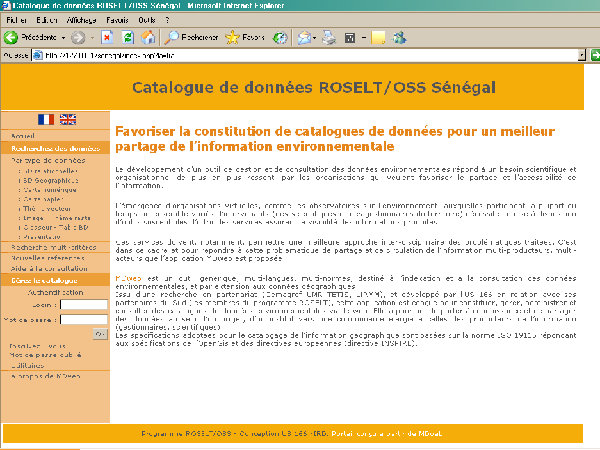Stop page loading with the red X icon
The width and height of the screenshot is (600, 450).
[x=107, y=38]
